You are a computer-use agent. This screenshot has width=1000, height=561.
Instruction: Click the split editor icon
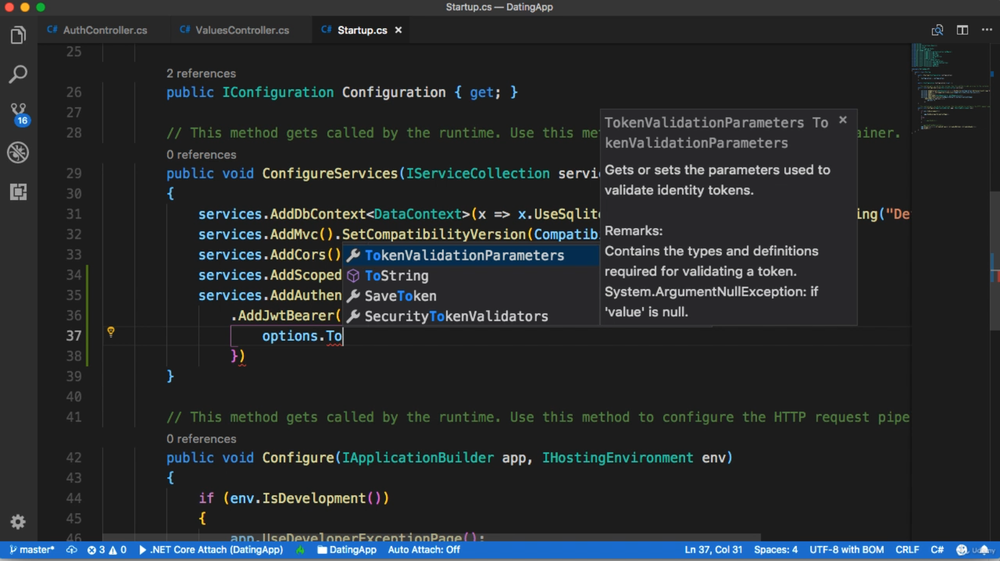[962, 30]
